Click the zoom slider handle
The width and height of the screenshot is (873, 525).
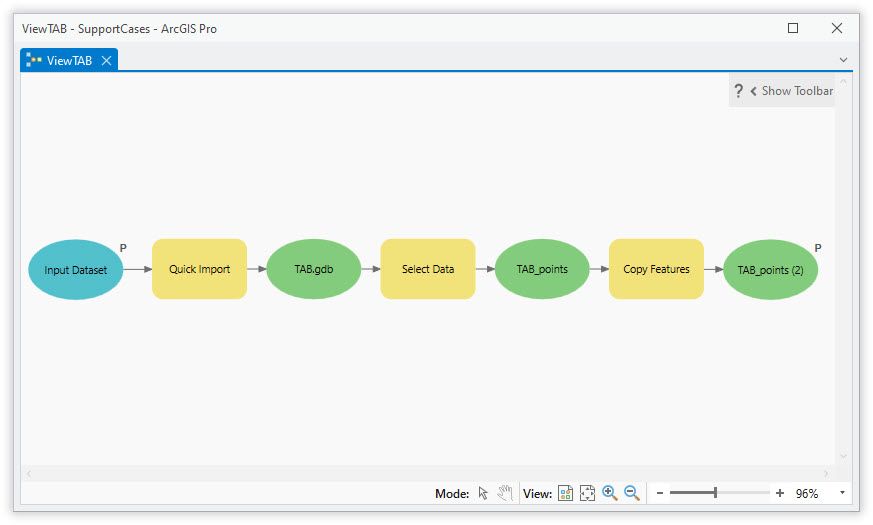(x=715, y=493)
